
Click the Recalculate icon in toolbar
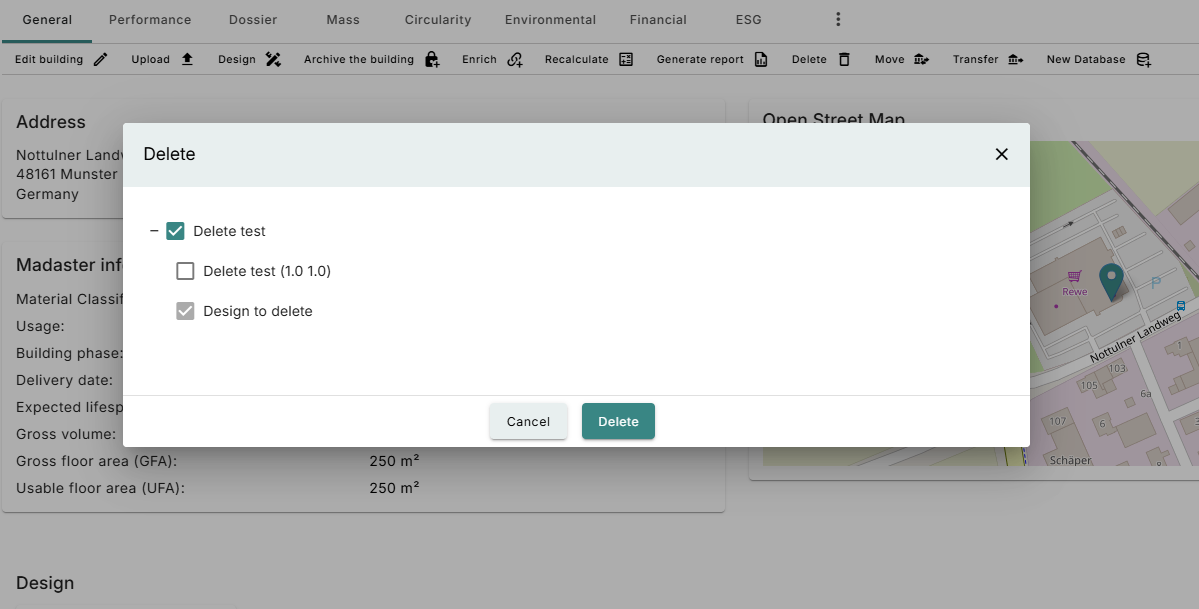pos(626,60)
